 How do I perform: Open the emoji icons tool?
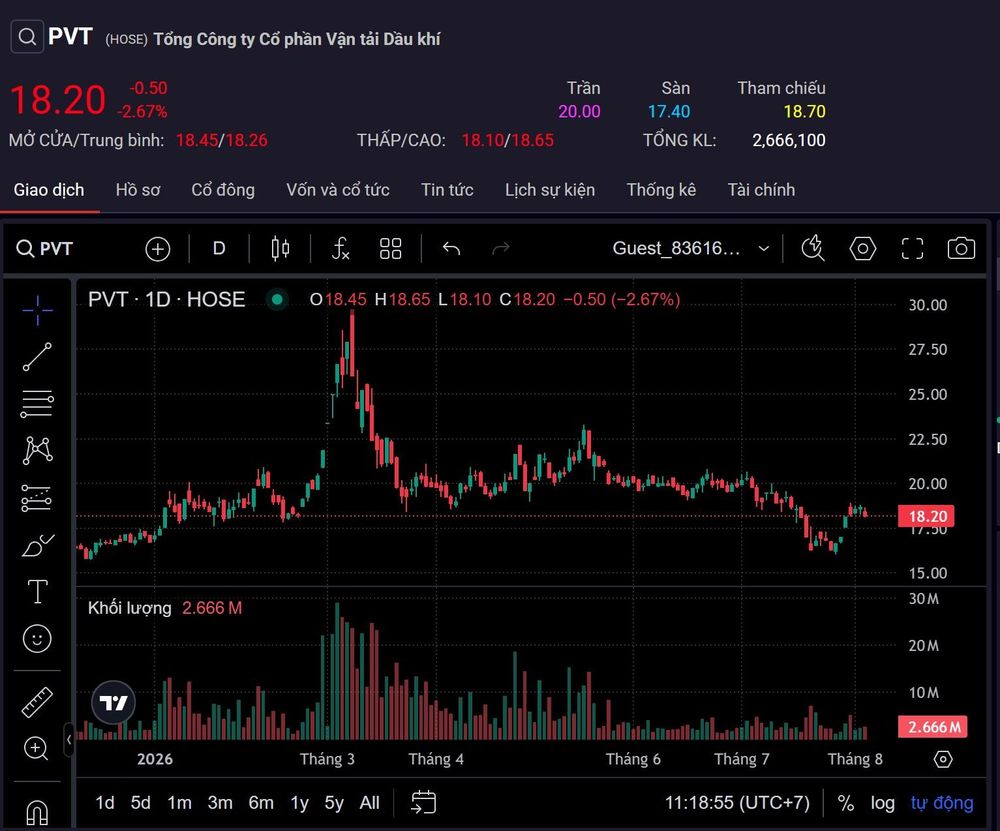(37, 638)
